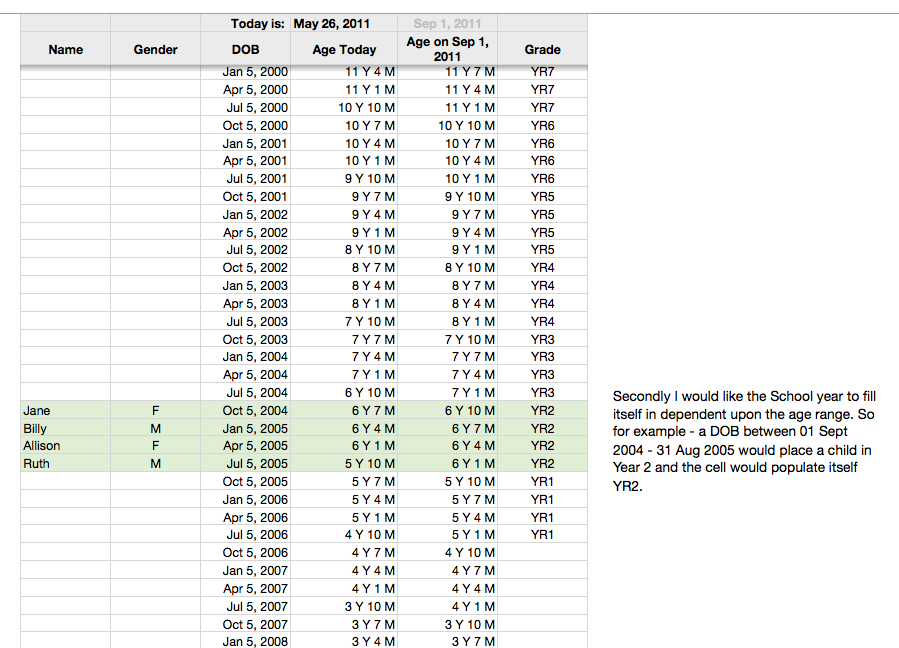Image resolution: width=899 pixels, height=648 pixels.
Task: Click Age Today cell 5 Y 10 M
Action: point(344,463)
